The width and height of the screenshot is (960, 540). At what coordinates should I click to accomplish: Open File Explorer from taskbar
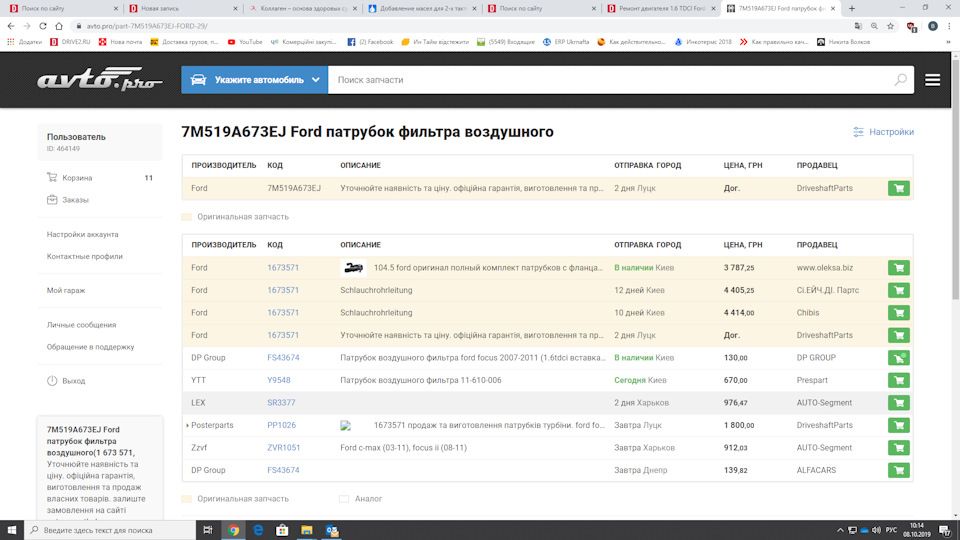coord(307,530)
